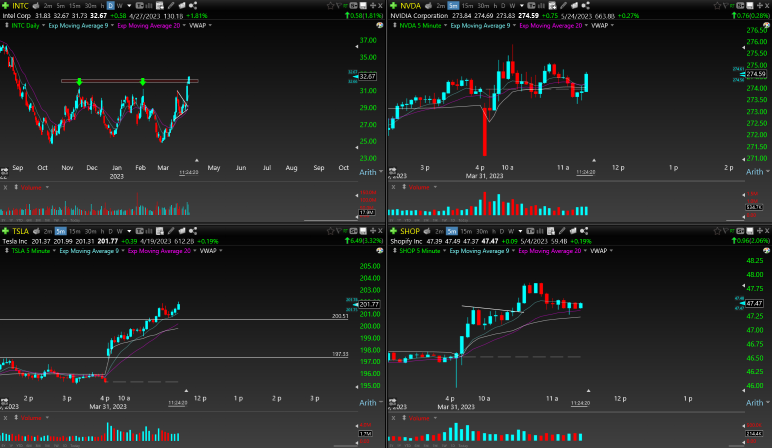Click the piggy bank icon next to INTC symbol
Screen dimensions: 772x448
tap(36, 5)
